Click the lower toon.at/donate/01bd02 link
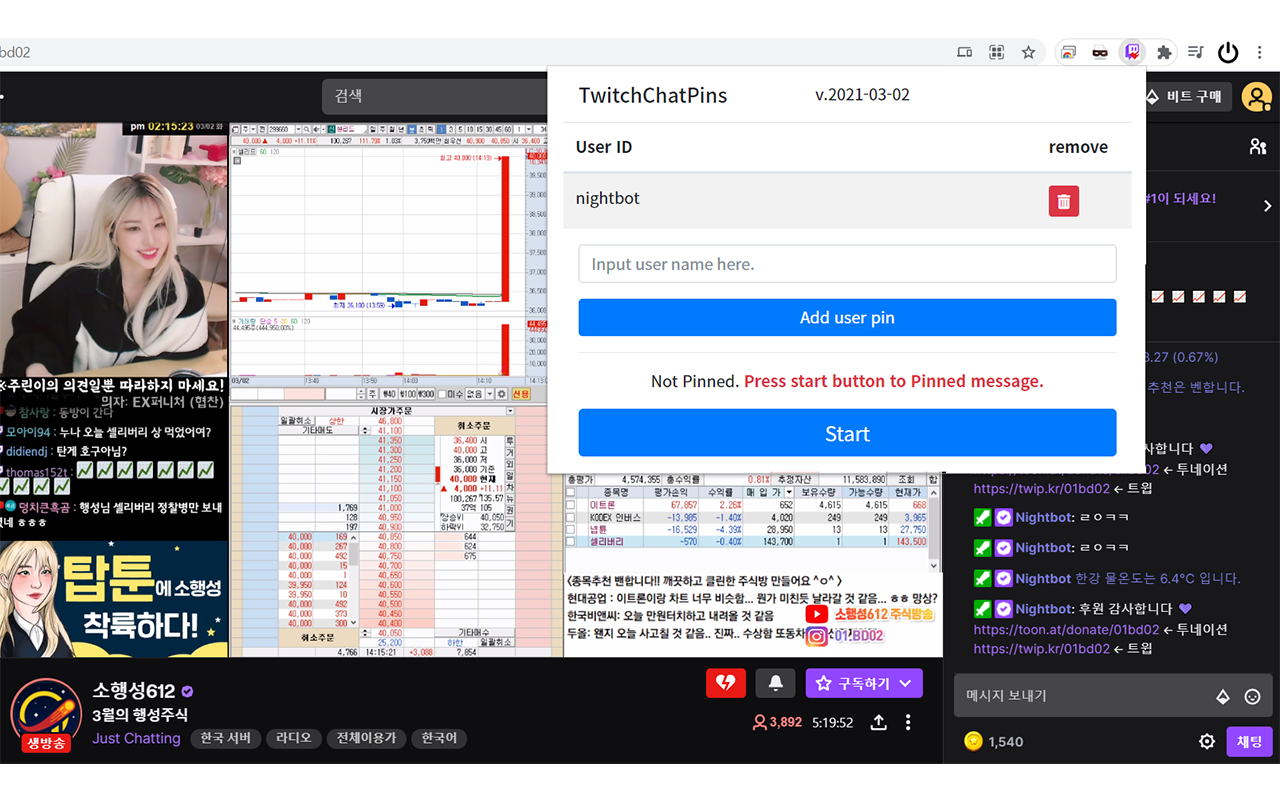 pos(1066,630)
